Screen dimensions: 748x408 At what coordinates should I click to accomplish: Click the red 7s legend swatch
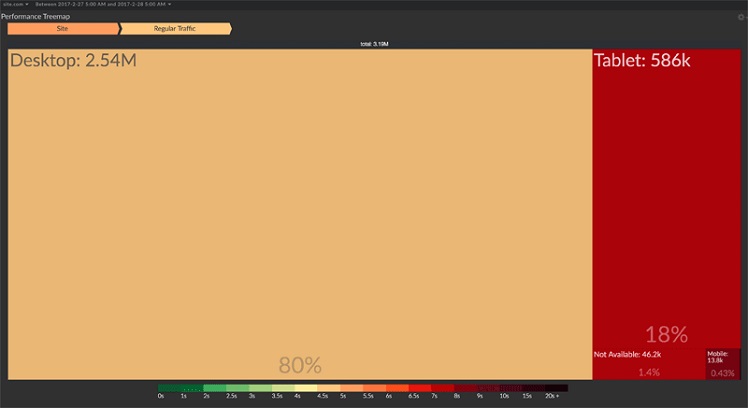pos(443,388)
